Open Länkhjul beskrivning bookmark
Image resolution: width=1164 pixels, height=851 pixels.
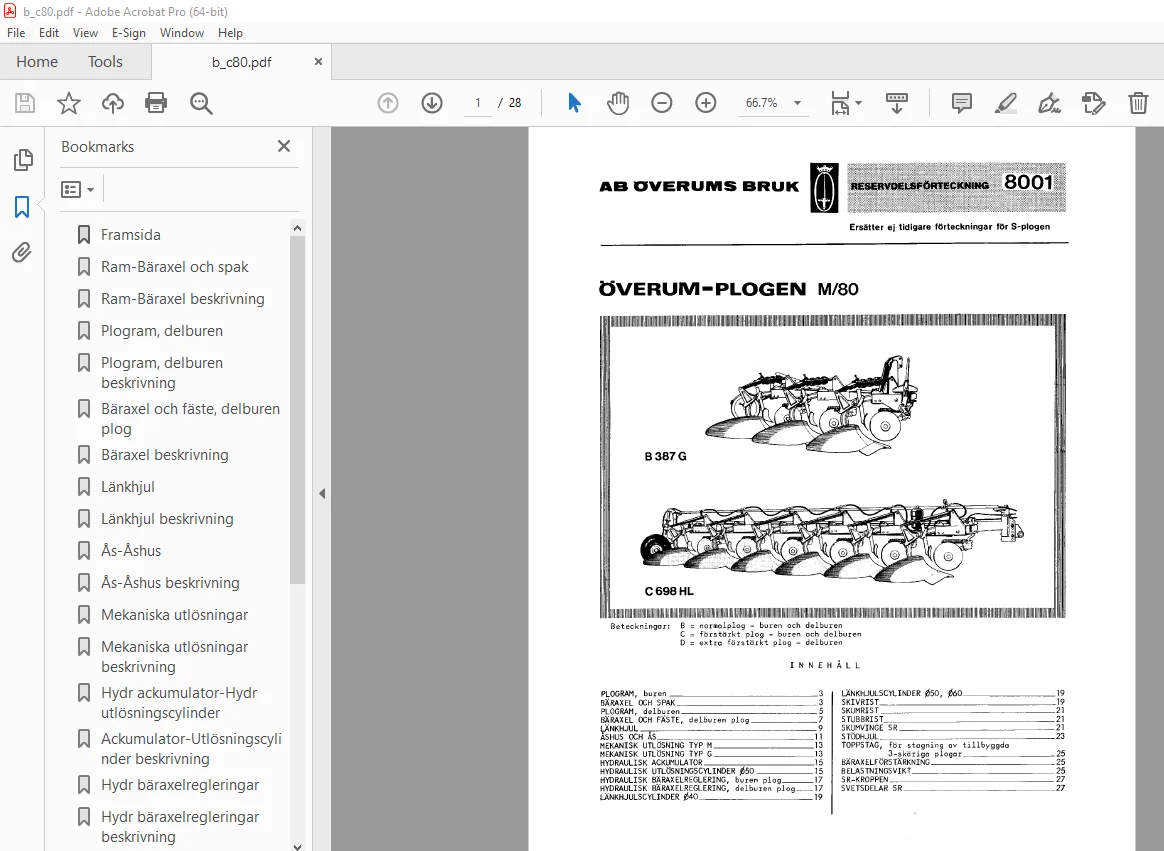pos(167,518)
